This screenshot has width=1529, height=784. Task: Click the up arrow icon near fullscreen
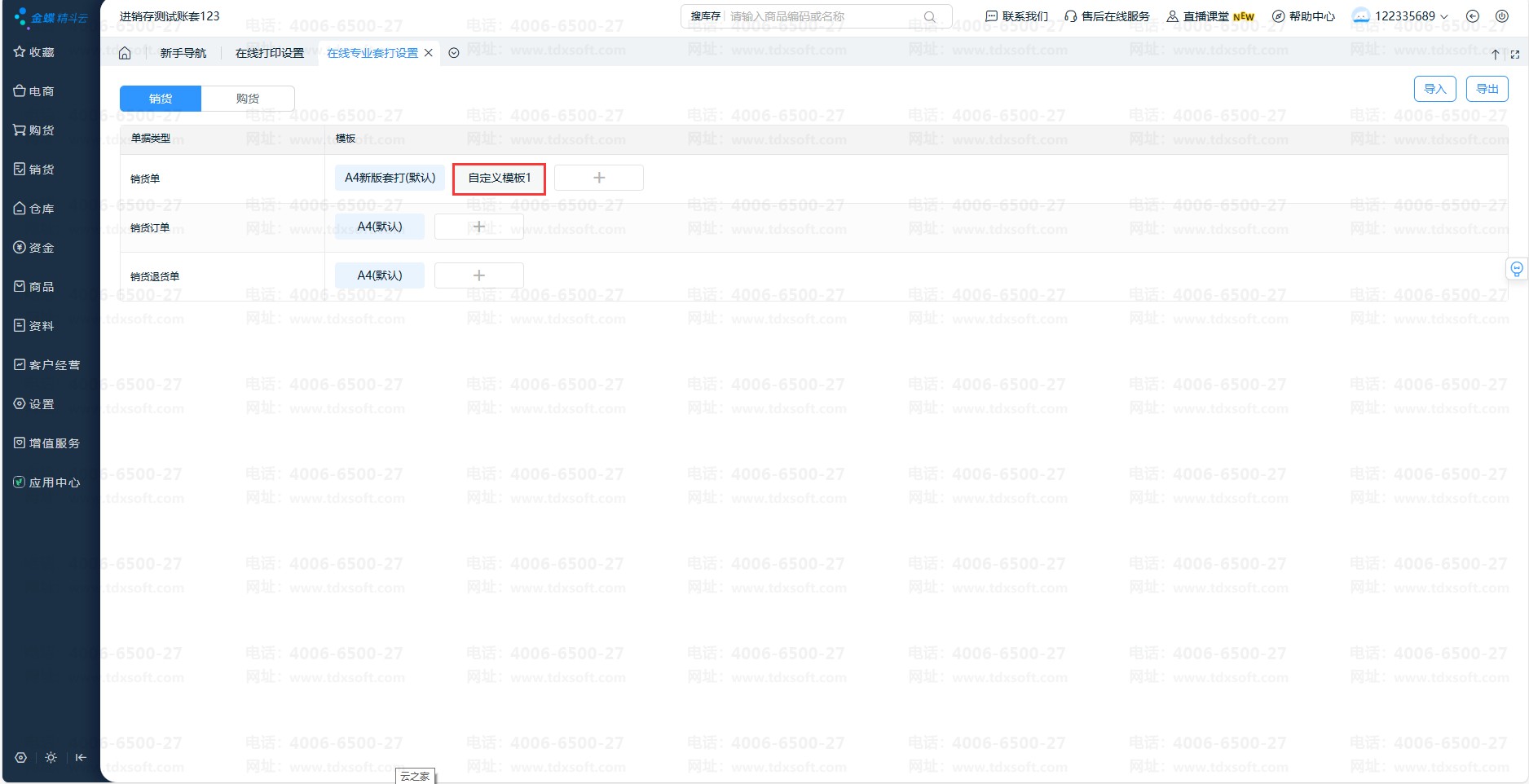click(1496, 55)
